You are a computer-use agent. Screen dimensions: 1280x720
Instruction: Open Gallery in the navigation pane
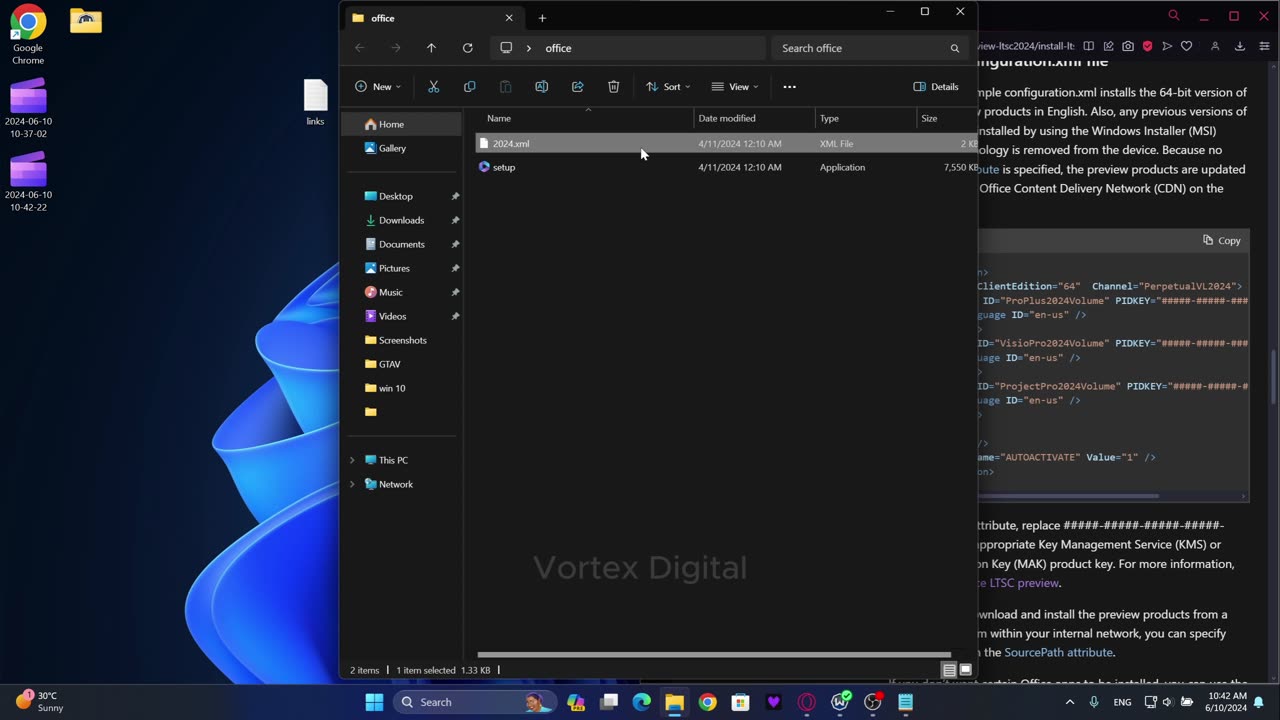tap(401, 148)
